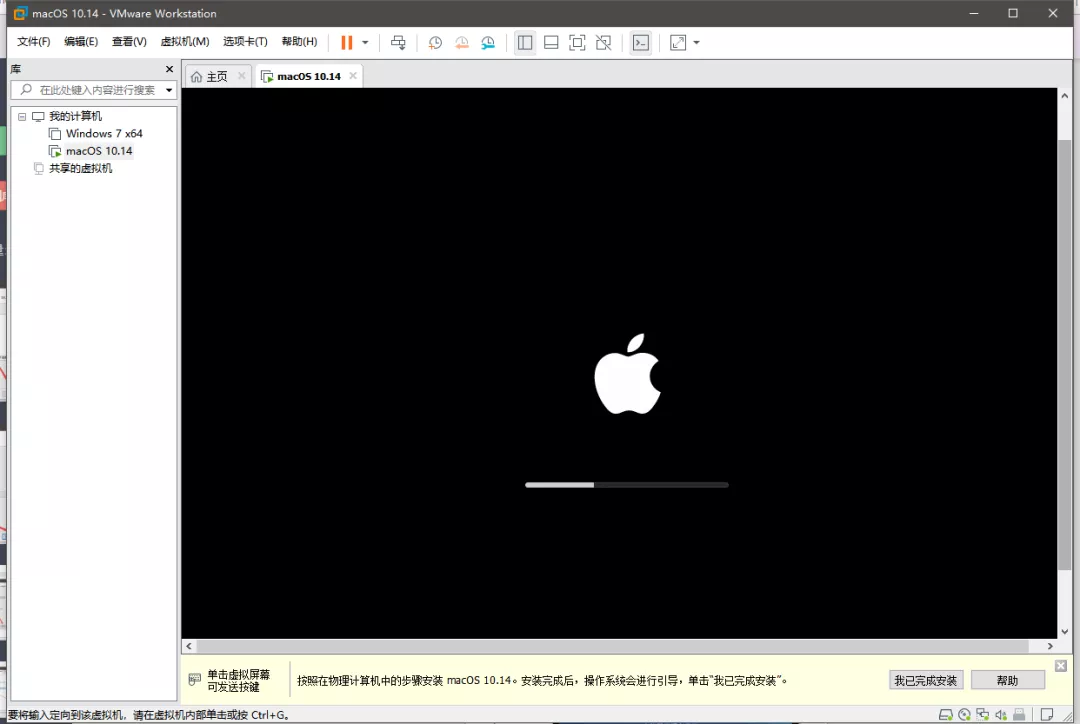Maximize the VMware Workstation window

(x=1012, y=13)
